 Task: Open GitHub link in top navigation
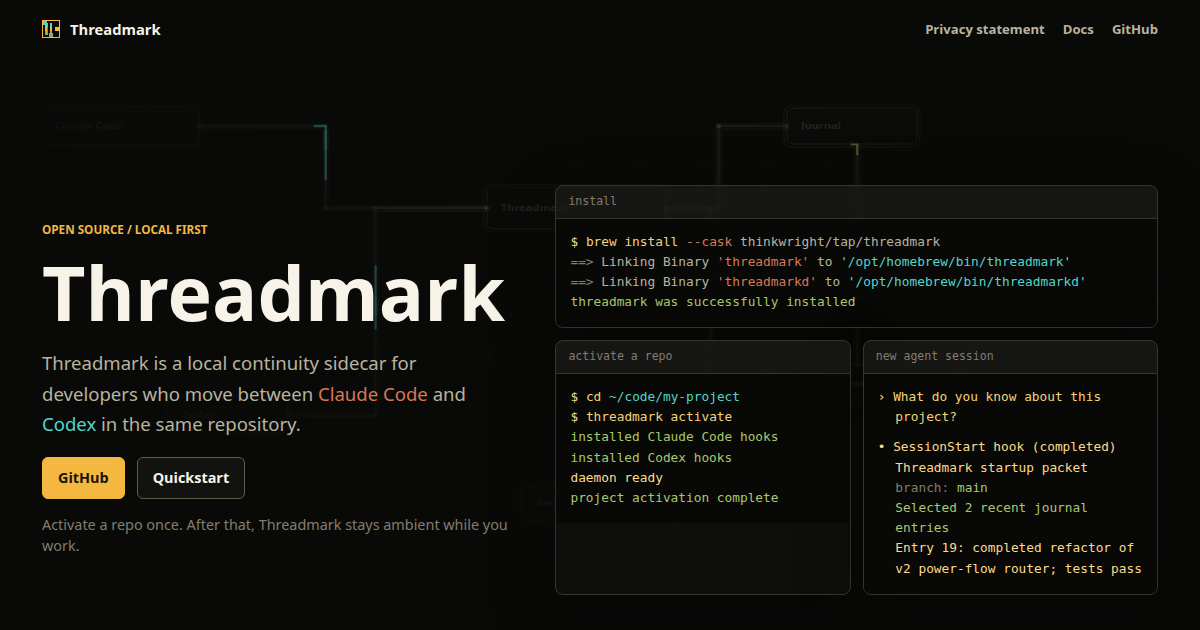coord(1135,30)
